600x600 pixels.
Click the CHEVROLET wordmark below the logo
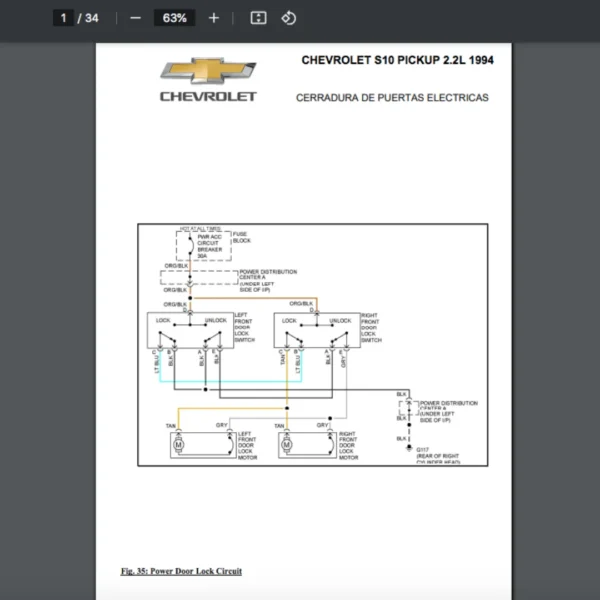coord(208,96)
